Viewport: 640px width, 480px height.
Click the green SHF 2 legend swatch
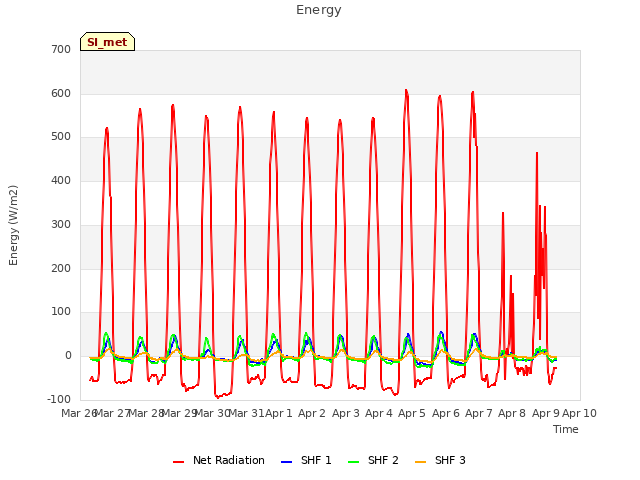[353, 462]
